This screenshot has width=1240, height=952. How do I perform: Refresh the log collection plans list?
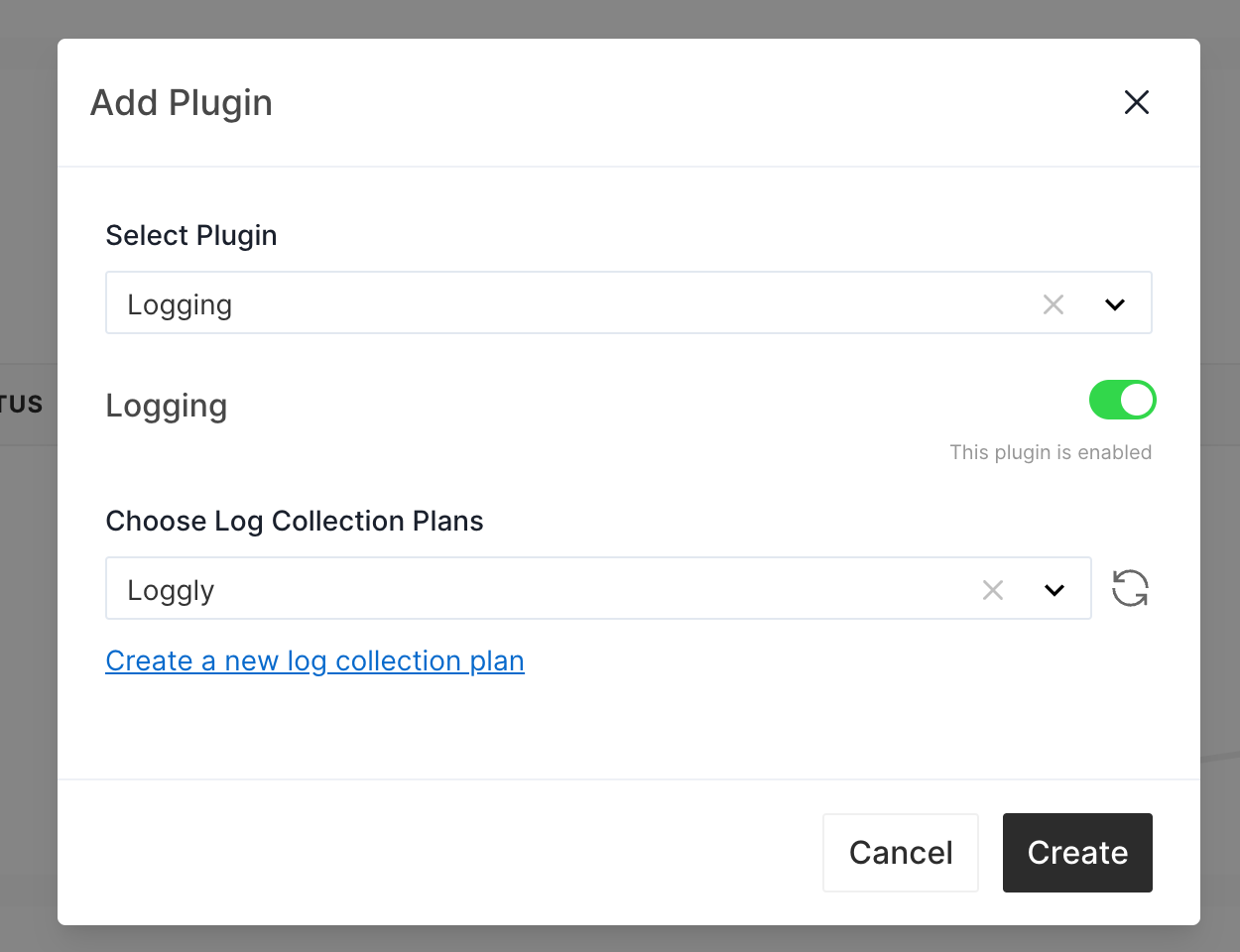[1130, 588]
